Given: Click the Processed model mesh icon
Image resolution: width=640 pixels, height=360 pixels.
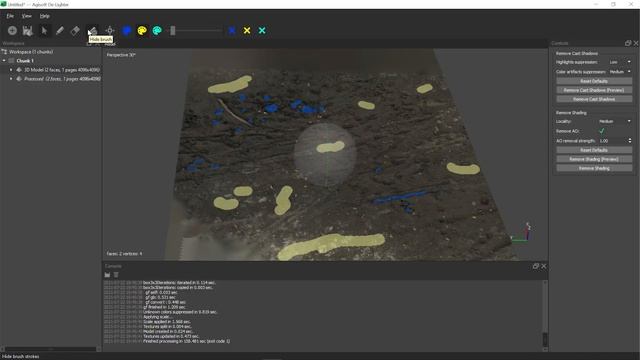Looking at the screenshot, I should (19, 79).
